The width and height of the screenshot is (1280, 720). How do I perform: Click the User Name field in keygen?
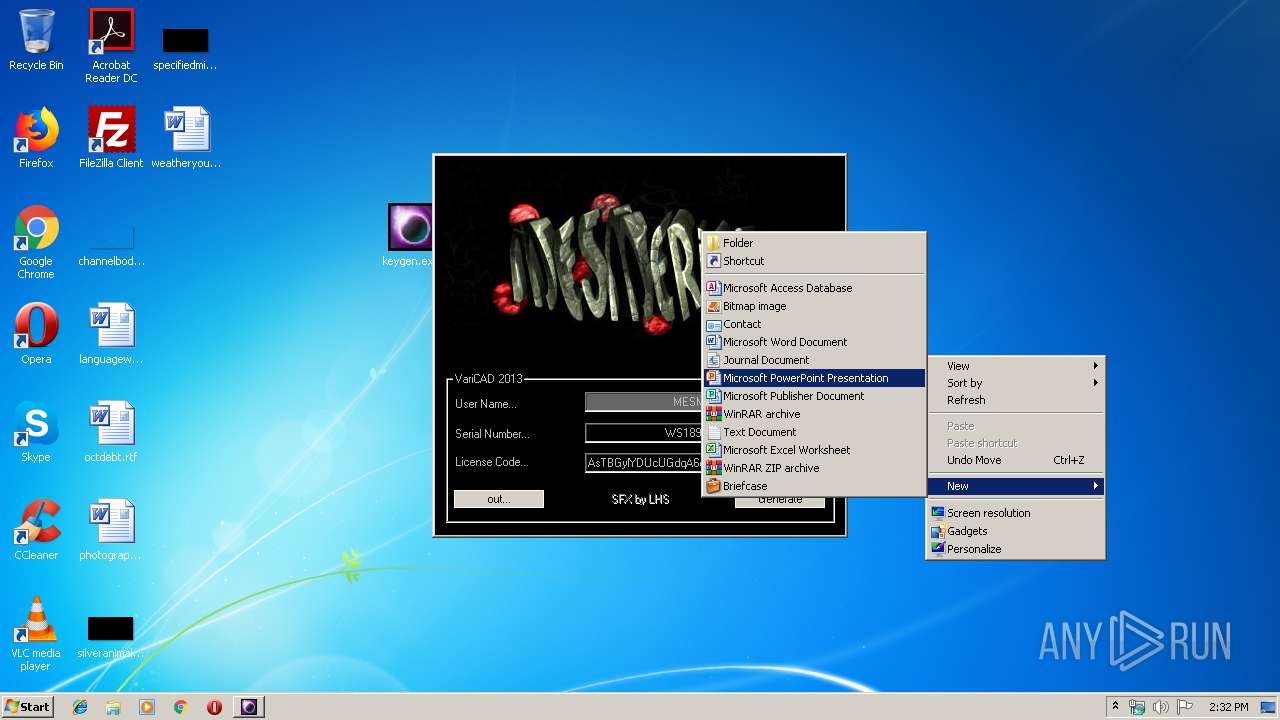tap(643, 402)
